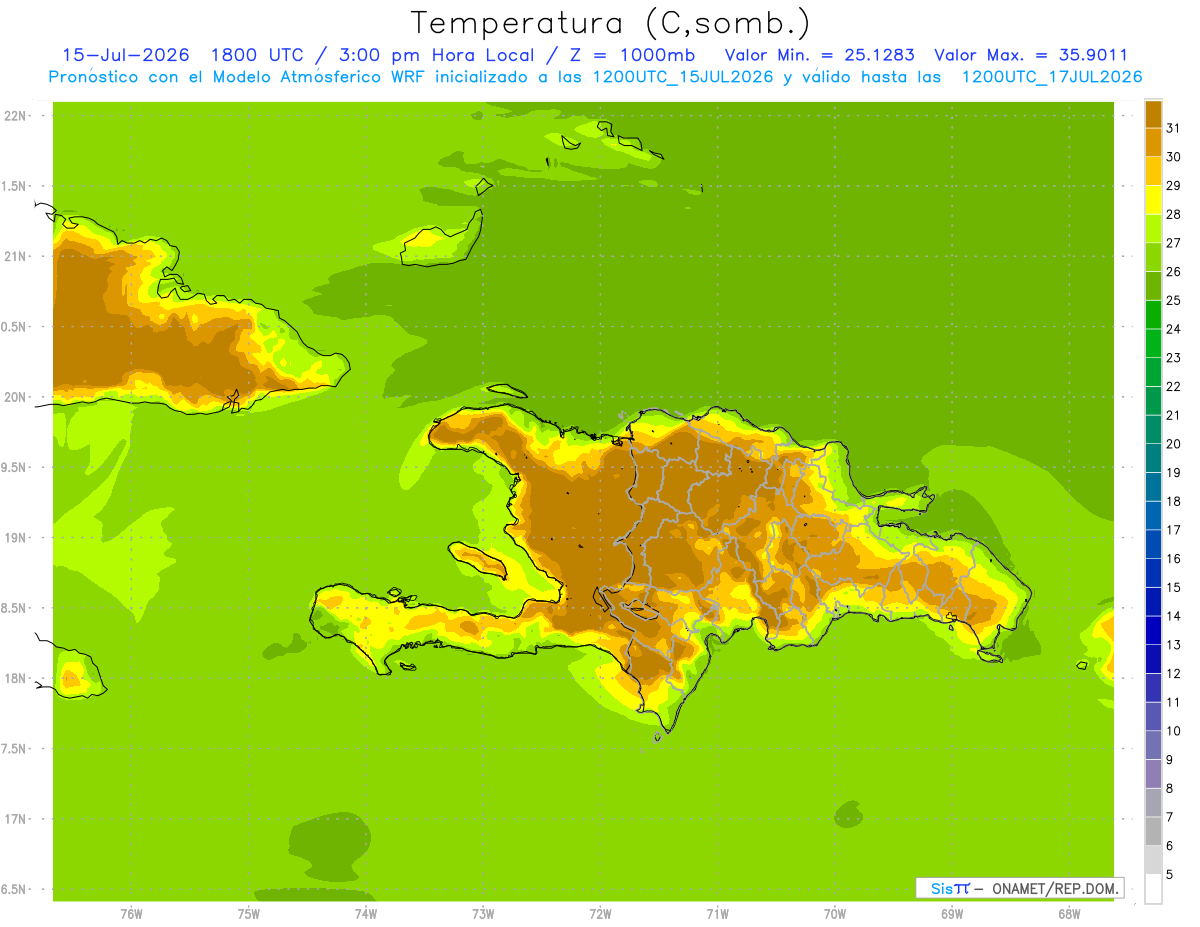Click legend value "25"
Screen dimensions: 1200x927
tap(1173, 300)
